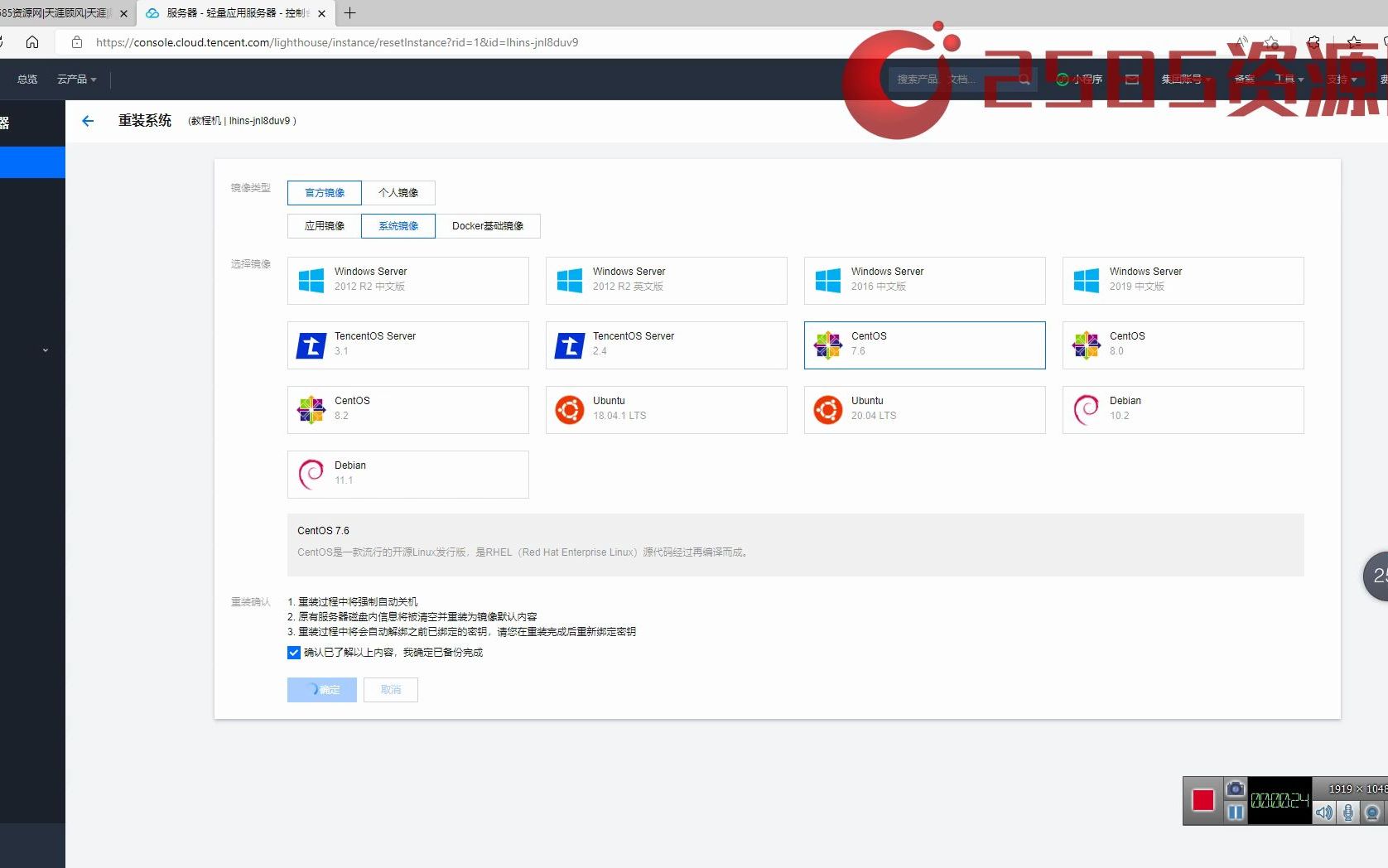Toggle the 确认已了解以上内容 backup checkbox
This screenshot has height=868, width=1388.
pyautogui.click(x=294, y=653)
